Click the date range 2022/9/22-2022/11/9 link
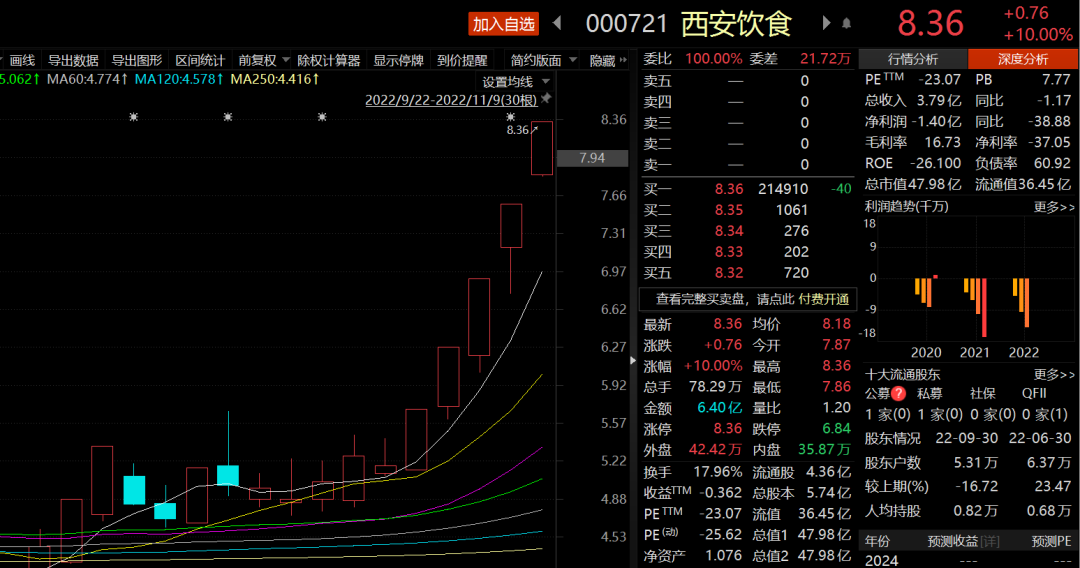The image size is (1080, 568). [x=450, y=101]
